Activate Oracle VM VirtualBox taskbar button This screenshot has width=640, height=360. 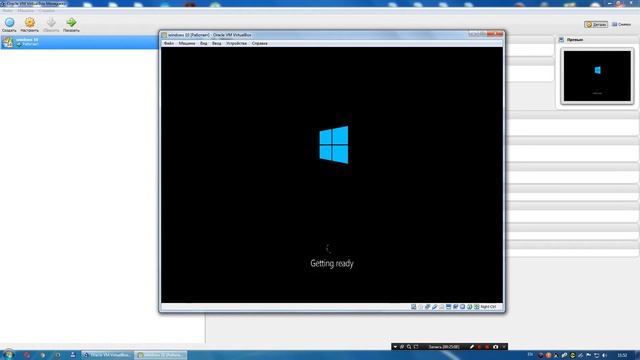point(107,355)
